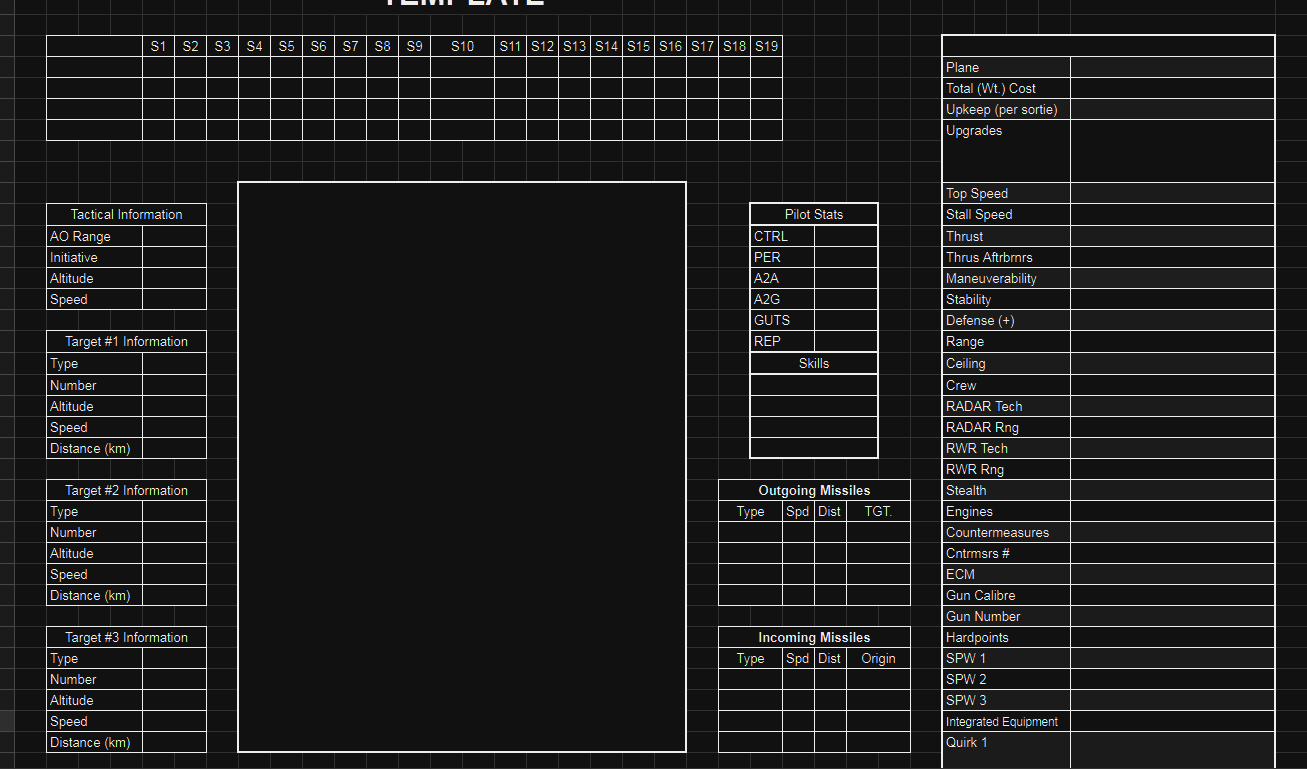This screenshot has height=769, width=1307.
Task: Click the Target #3 Information header
Action: point(126,637)
